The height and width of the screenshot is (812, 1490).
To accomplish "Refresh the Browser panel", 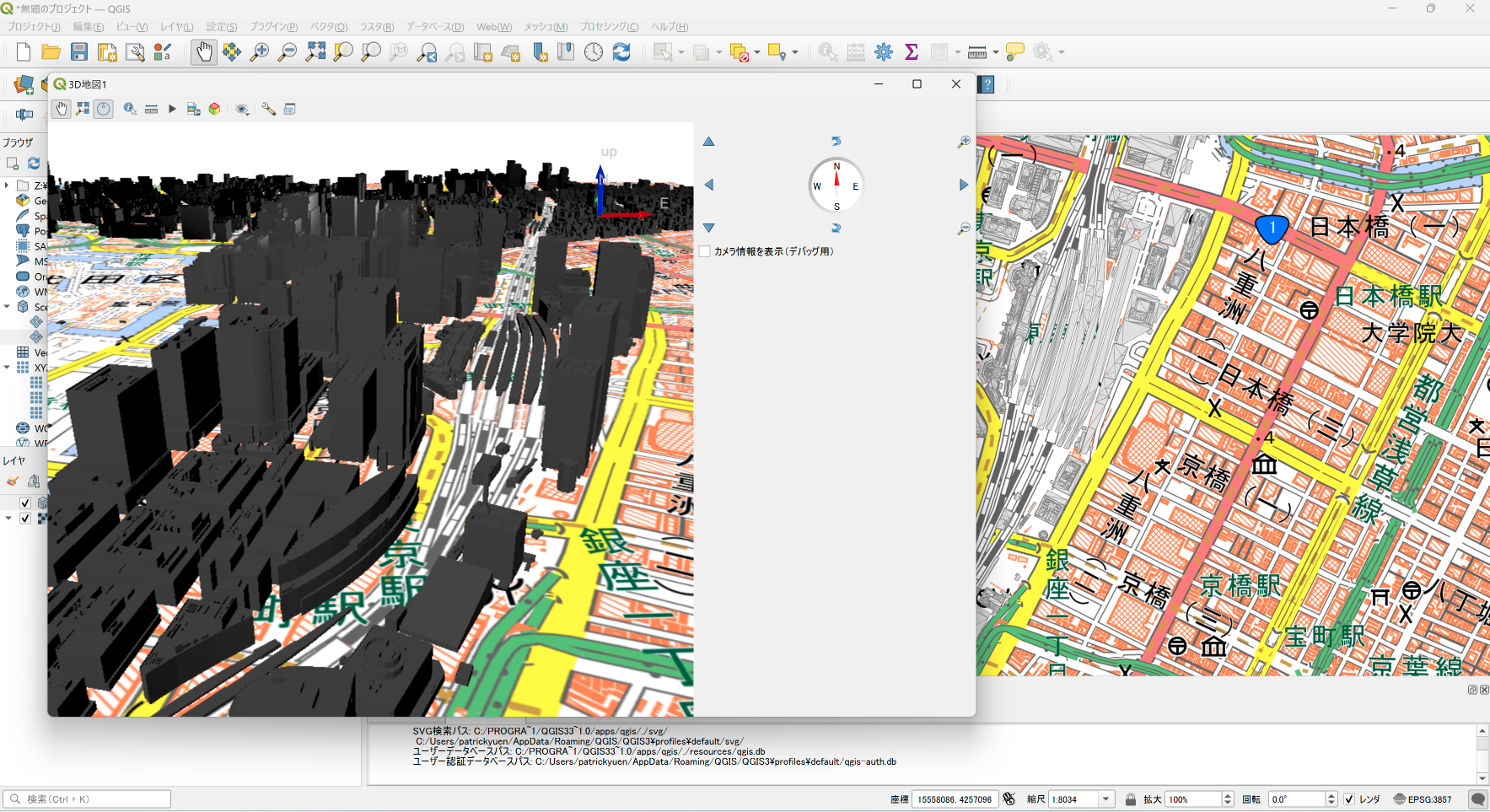I will pos(33,163).
